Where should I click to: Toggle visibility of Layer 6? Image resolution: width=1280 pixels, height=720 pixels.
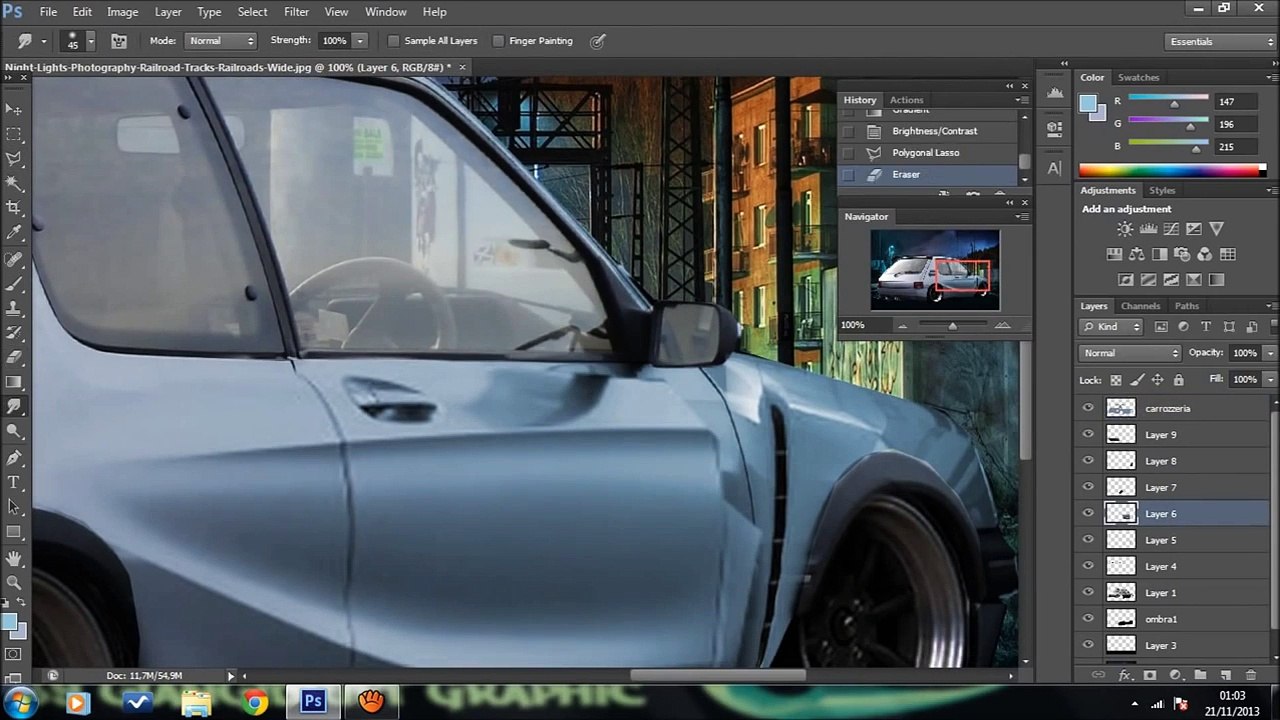1088,513
